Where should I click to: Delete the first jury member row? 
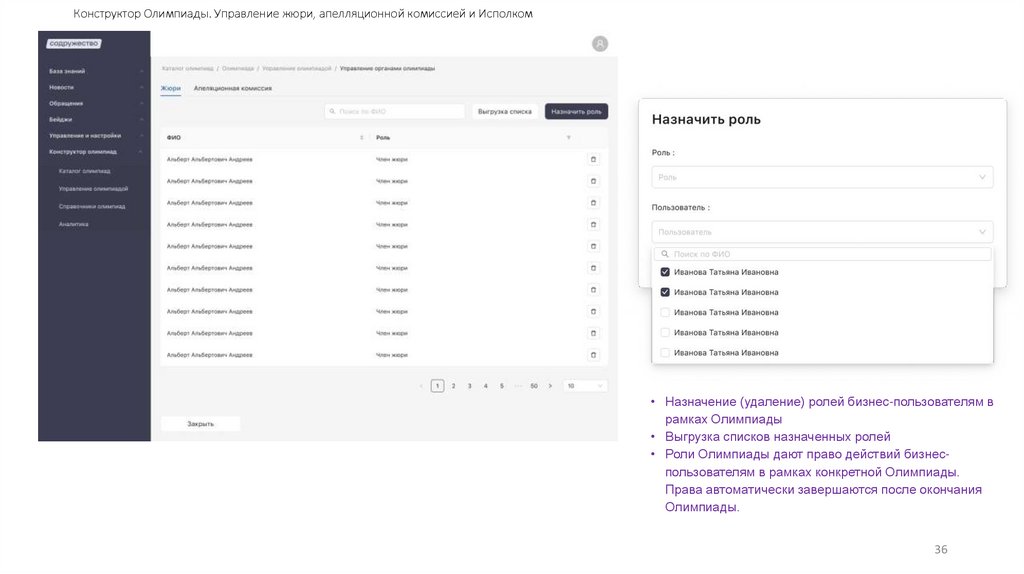593,159
